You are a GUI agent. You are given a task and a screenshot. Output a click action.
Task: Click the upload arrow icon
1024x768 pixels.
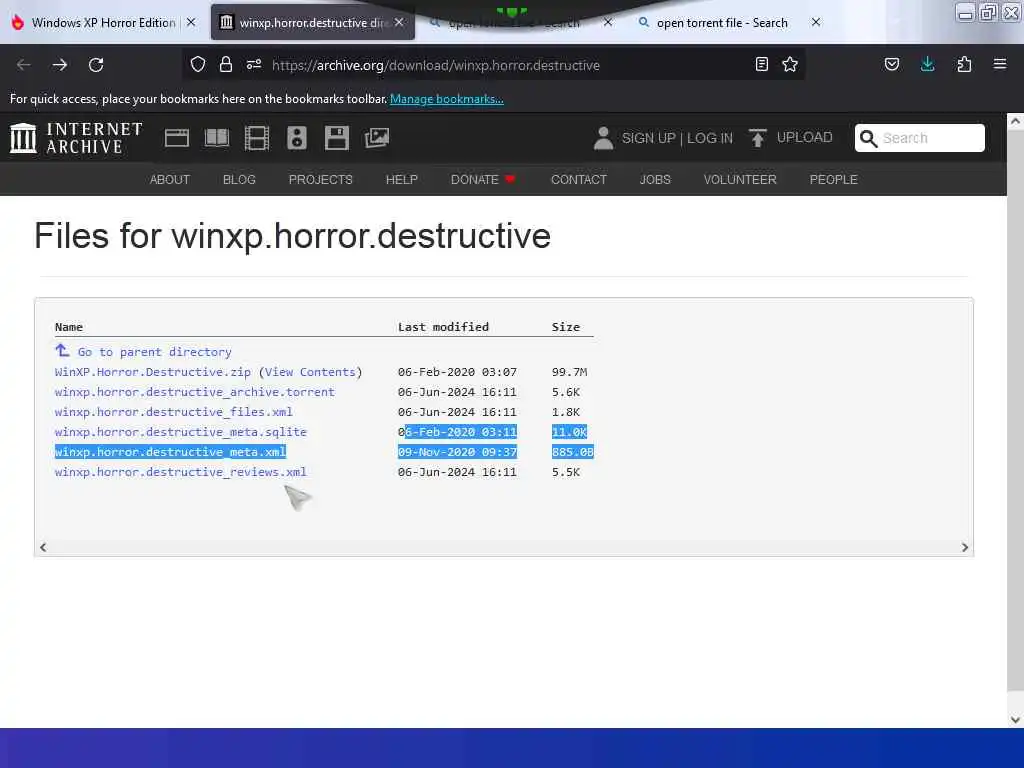(758, 138)
